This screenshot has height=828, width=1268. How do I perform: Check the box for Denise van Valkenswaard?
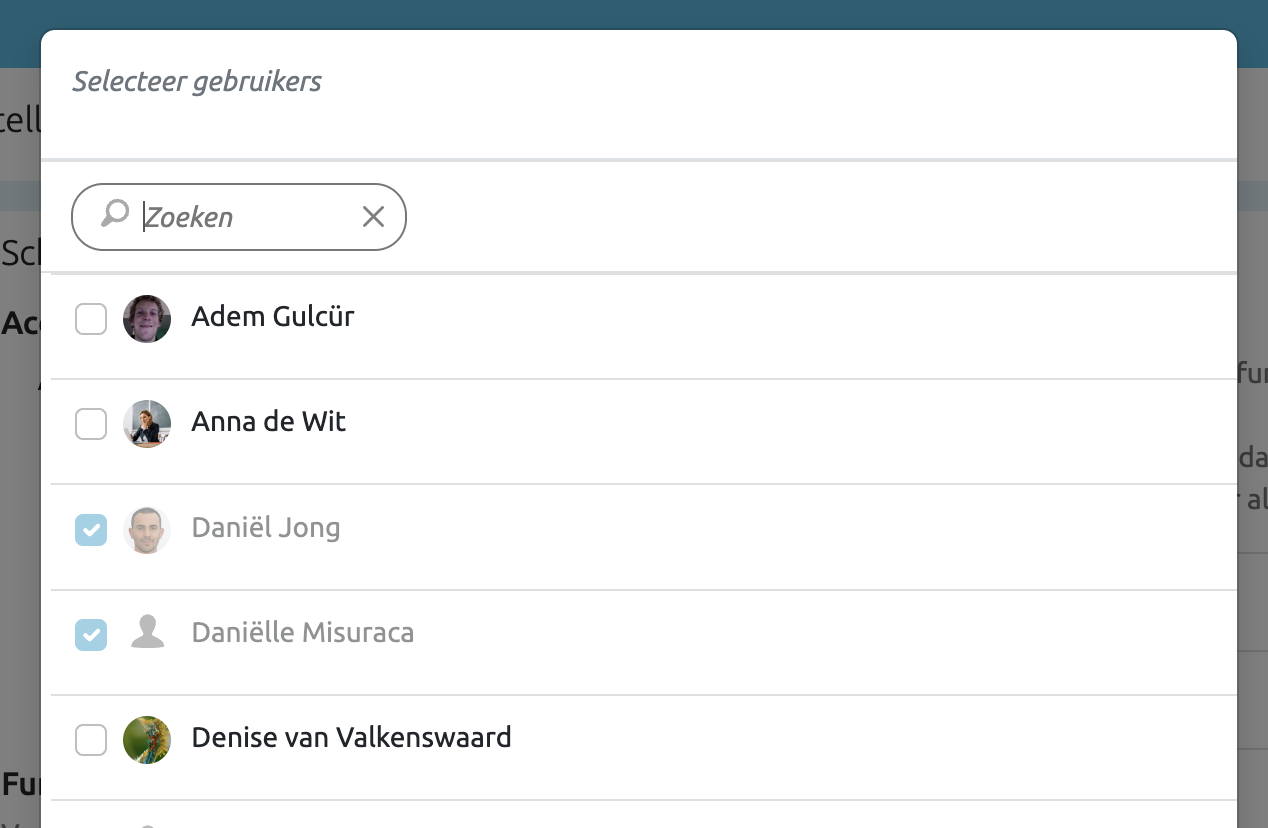pyautogui.click(x=91, y=740)
